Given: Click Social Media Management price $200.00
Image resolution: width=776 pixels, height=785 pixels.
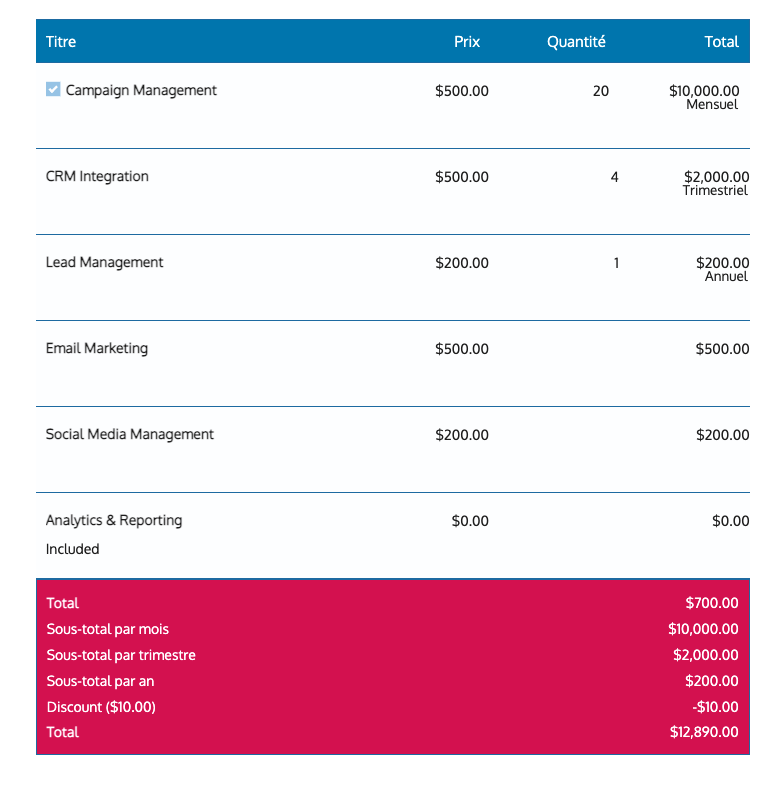Looking at the screenshot, I should coord(462,435).
